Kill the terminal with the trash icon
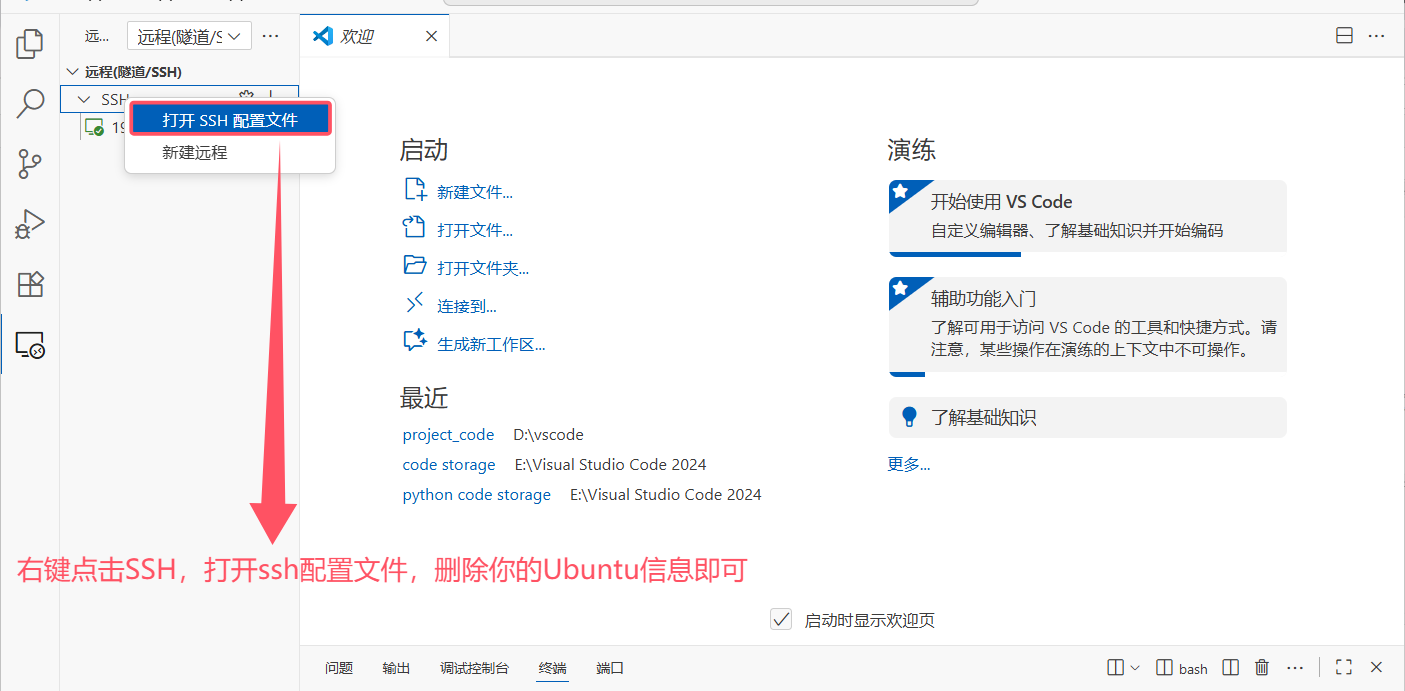The width and height of the screenshot is (1405, 691). pos(1261,667)
